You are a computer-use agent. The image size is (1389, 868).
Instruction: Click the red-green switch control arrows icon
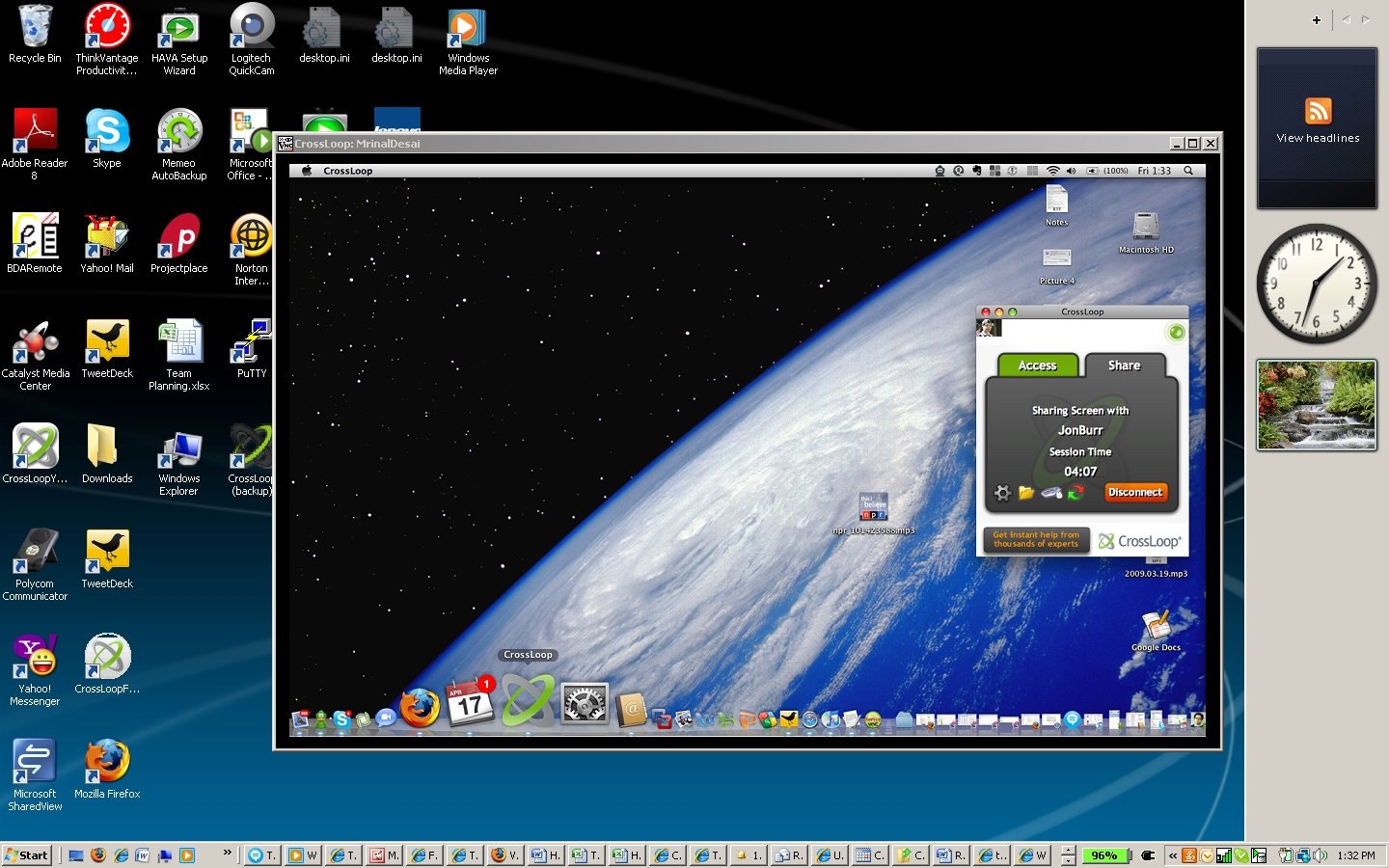pyautogui.click(x=1076, y=493)
